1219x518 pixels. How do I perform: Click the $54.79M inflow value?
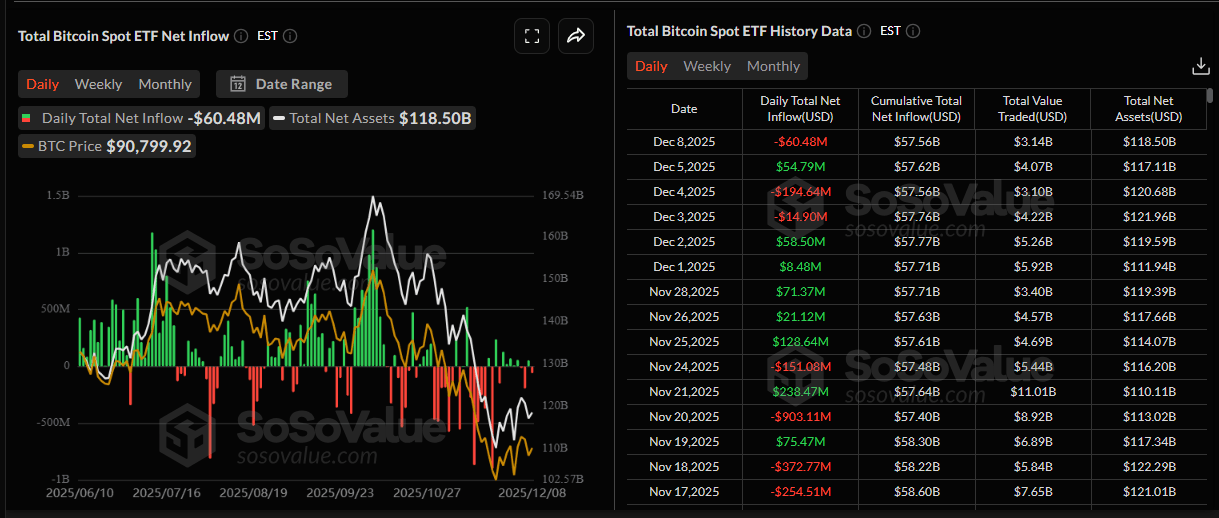tap(800, 167)
